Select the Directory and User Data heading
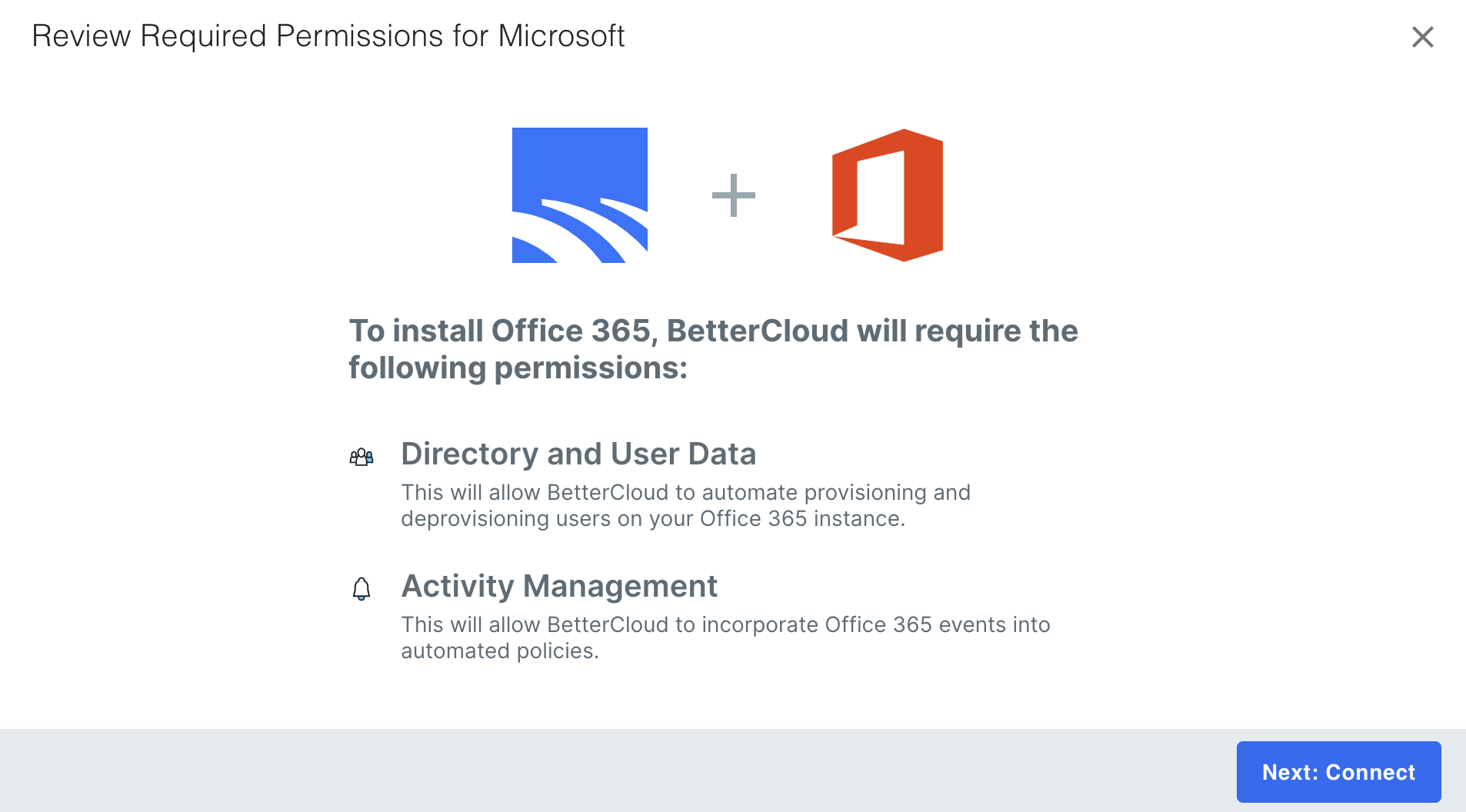 578,454
